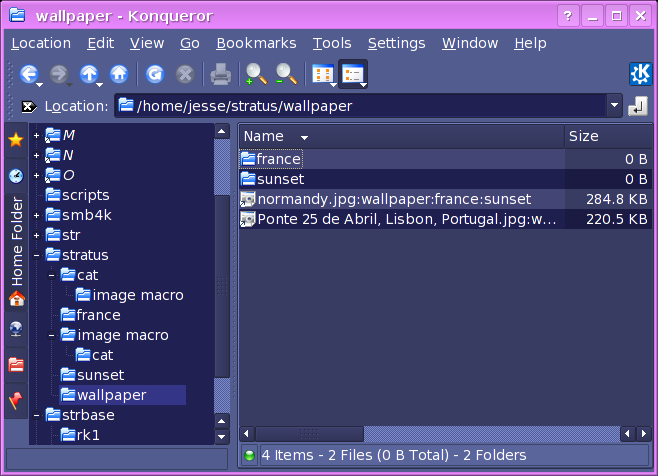Open Back history dropdown arrow
Image resolution: width=658 pixels, height=476 pixels.
40,84
